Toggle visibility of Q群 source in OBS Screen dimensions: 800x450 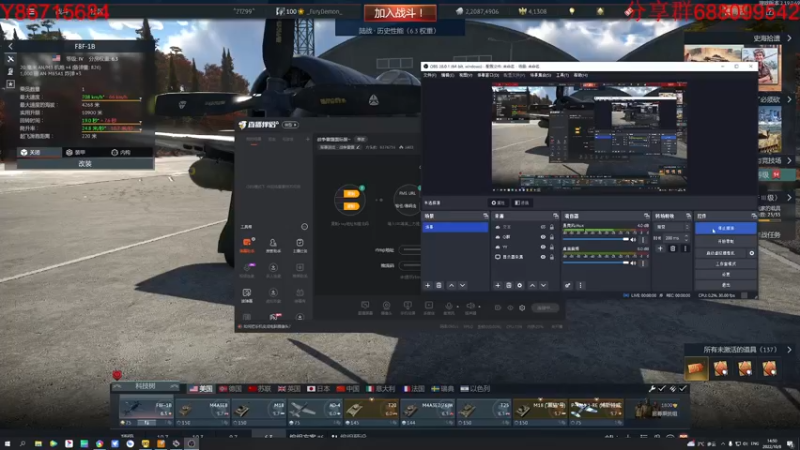[543, 237]
